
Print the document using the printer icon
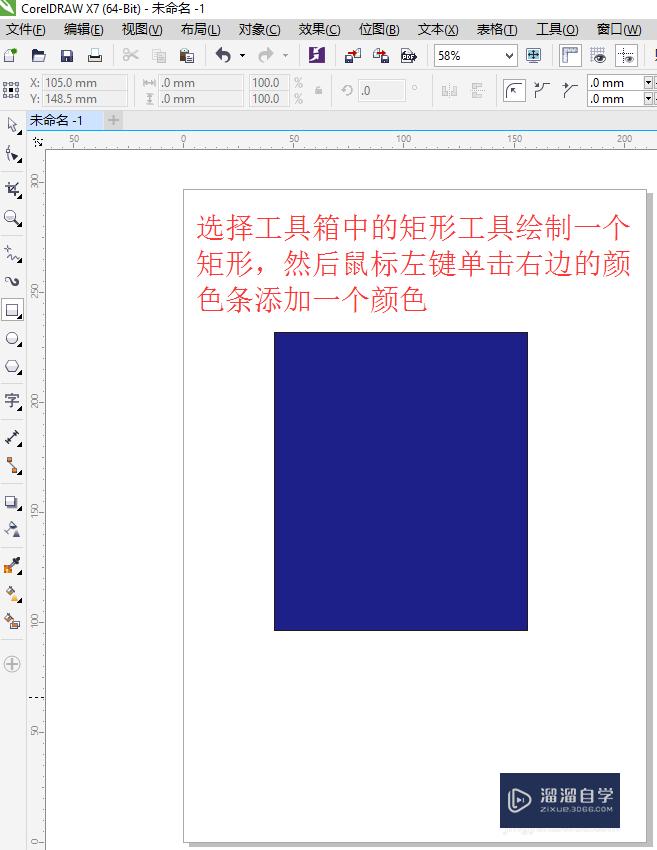pyautogui.click(x=95, y=55)
